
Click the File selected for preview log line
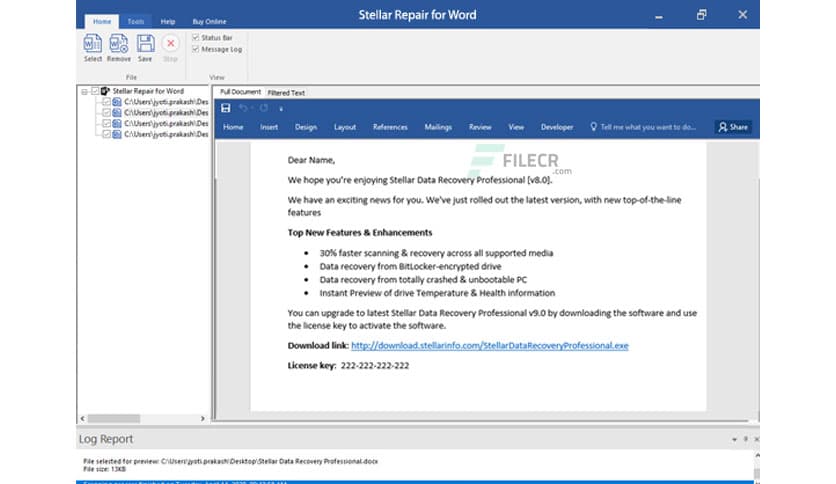230,461
